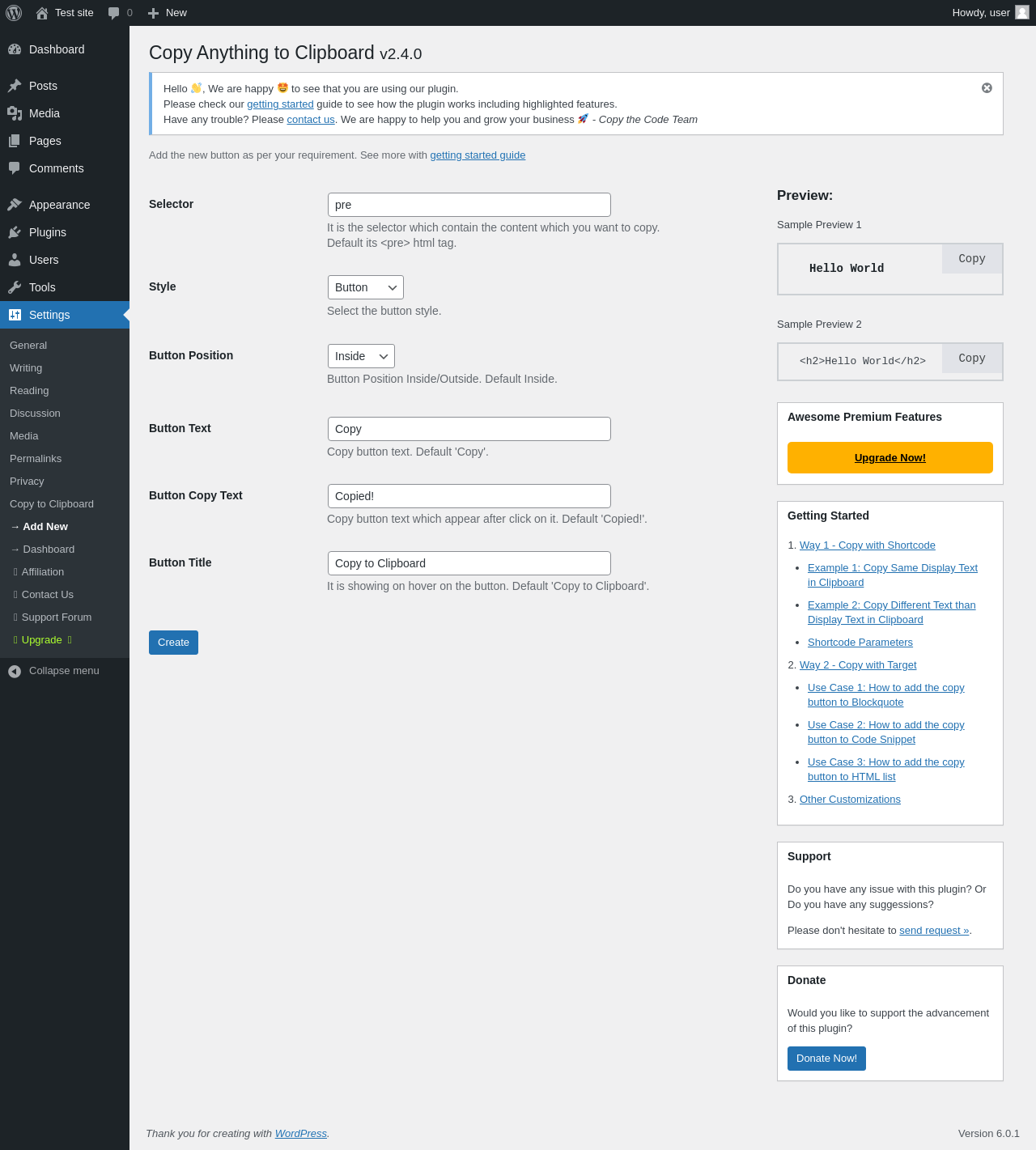Click the Media icon in main menu
The image size is (1036, 1150).
click(15, 113)
